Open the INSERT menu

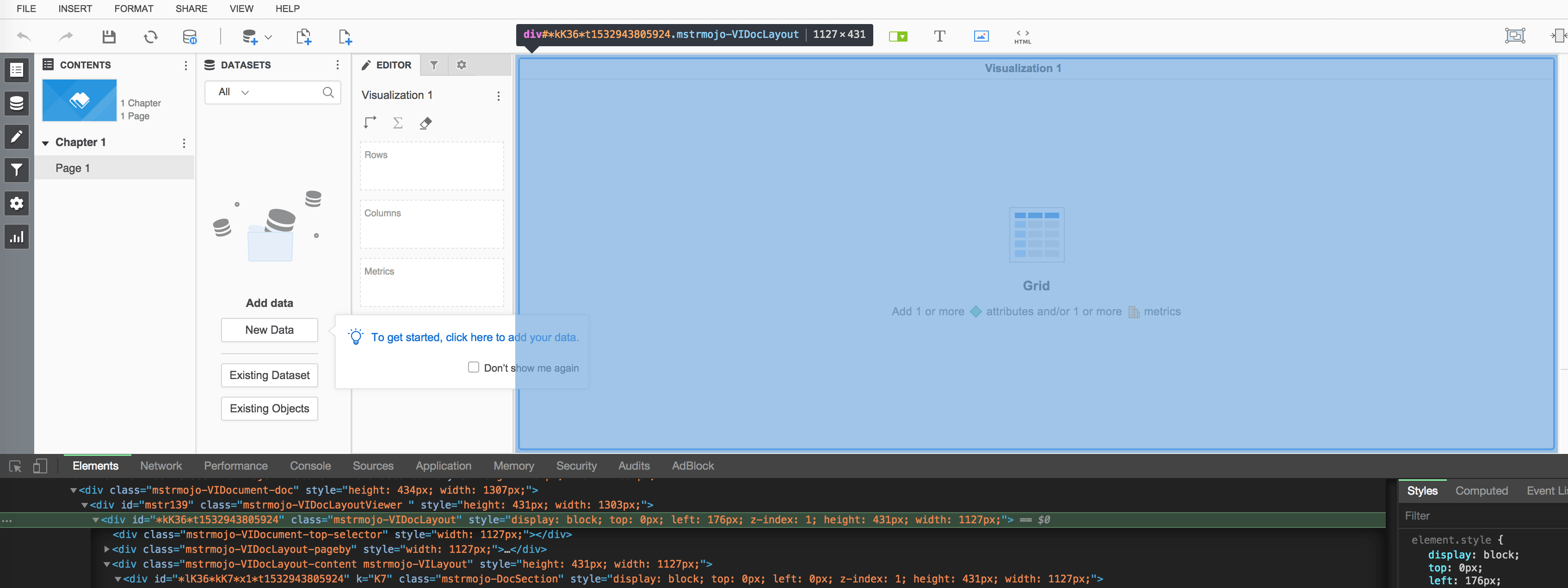(x=75, y=8)
